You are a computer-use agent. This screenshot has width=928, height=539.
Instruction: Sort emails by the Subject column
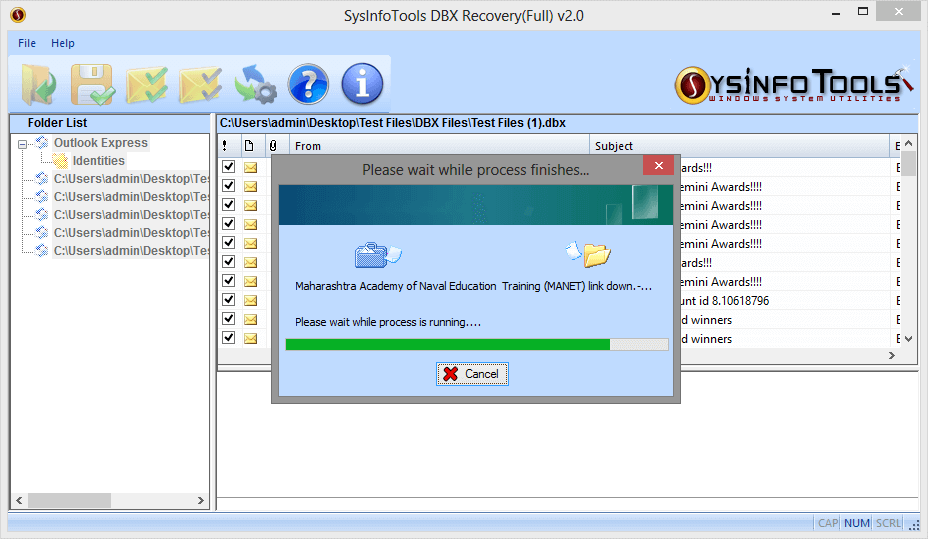tap(739, 146)
